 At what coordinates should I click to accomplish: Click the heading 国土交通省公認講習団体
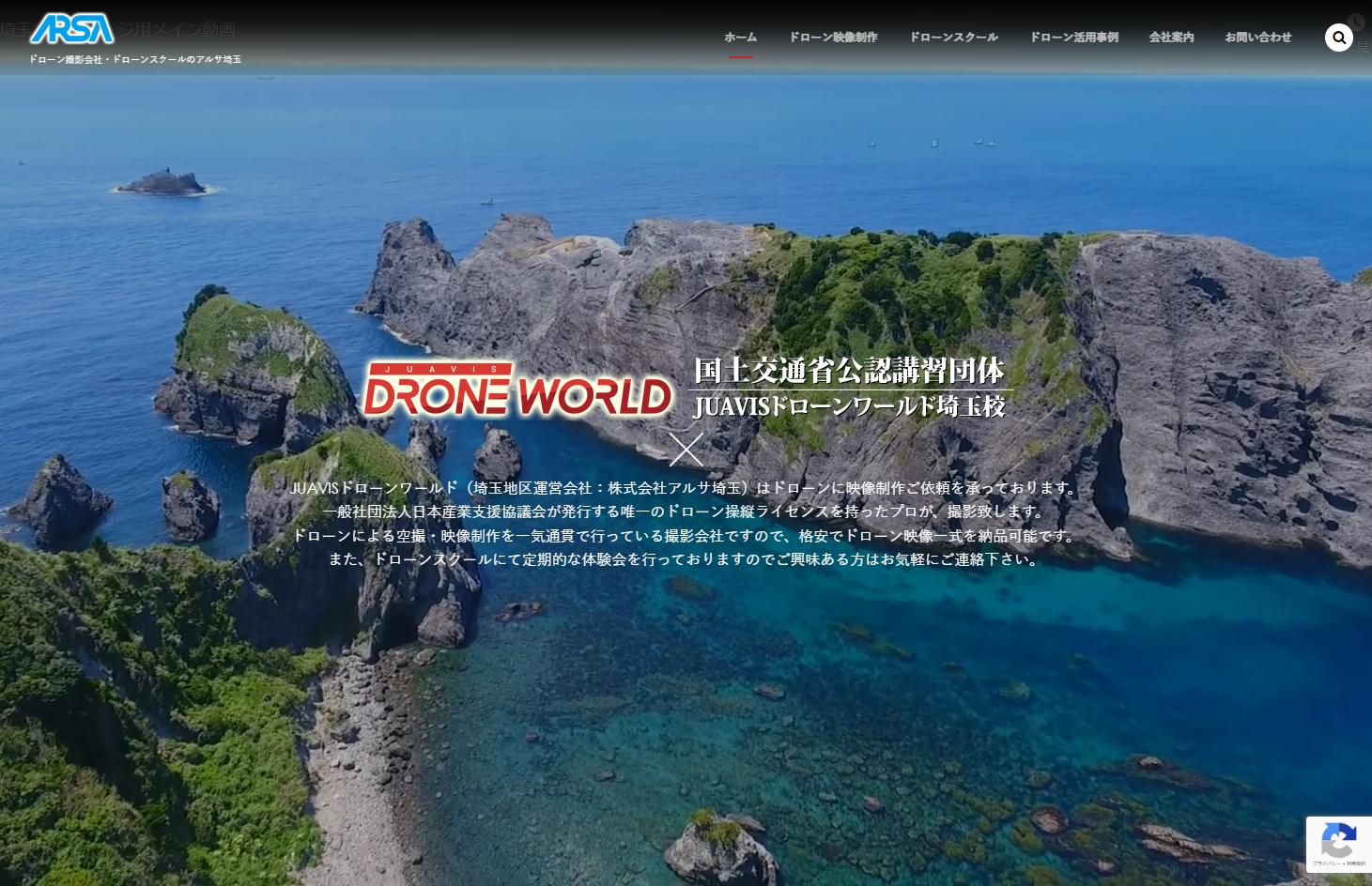(850, 371)
